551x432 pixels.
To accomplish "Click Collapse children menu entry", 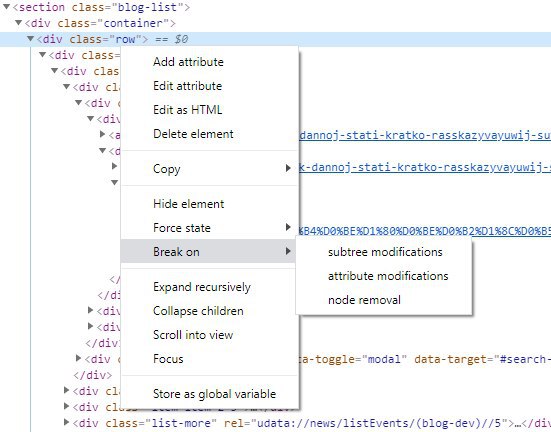I will [209, 311].
